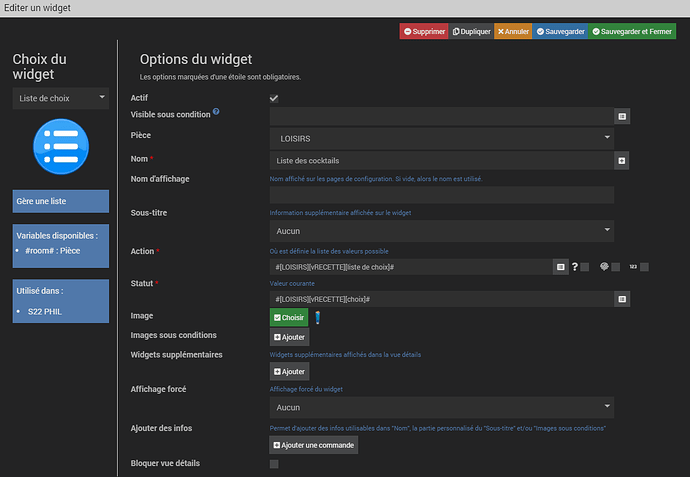690x477 pixels.
Task: Click the green Choisir image button
Action: tap(289, 318)
